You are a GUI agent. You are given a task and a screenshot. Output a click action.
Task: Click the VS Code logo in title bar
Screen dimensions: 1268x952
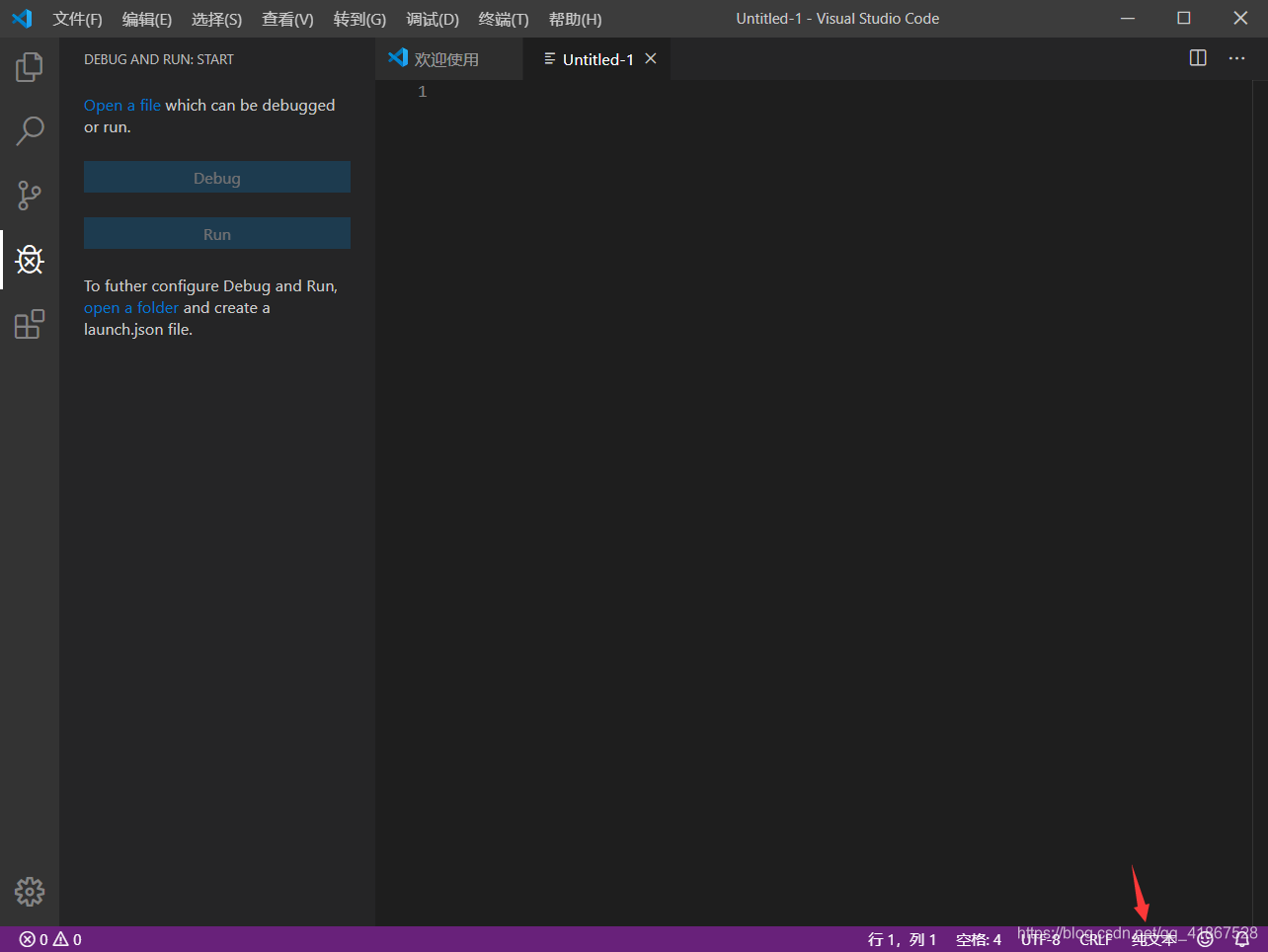(x=22, y=19)
